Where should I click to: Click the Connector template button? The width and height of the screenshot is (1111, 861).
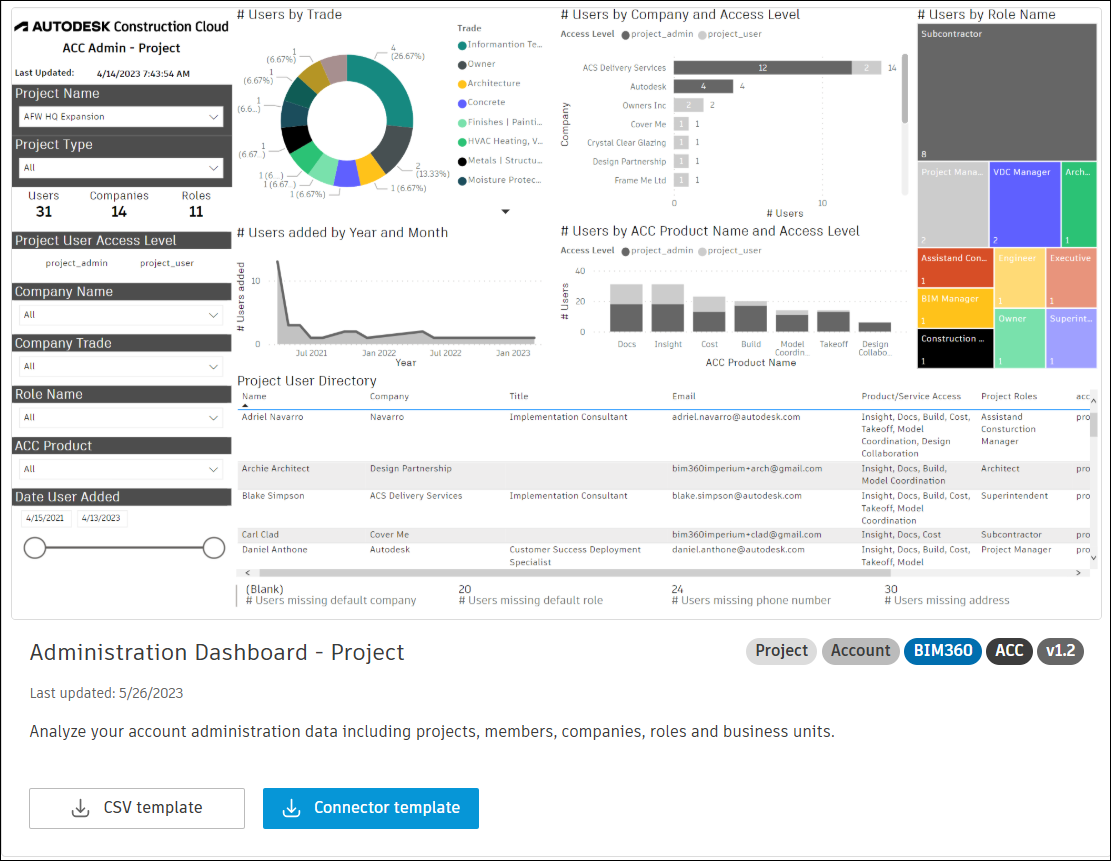371,808
